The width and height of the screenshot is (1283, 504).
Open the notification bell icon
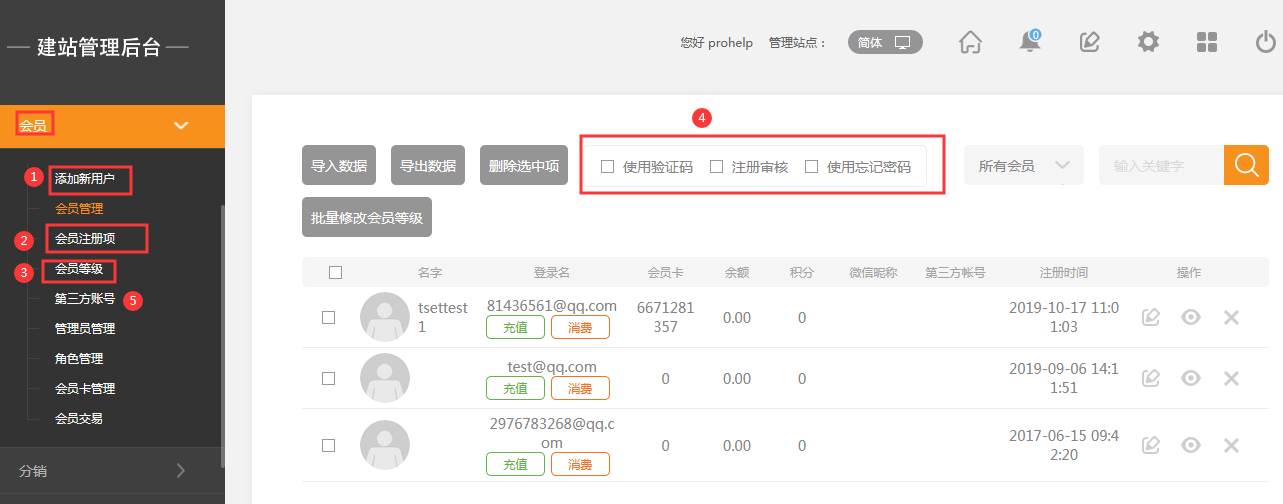(1029, 42)
